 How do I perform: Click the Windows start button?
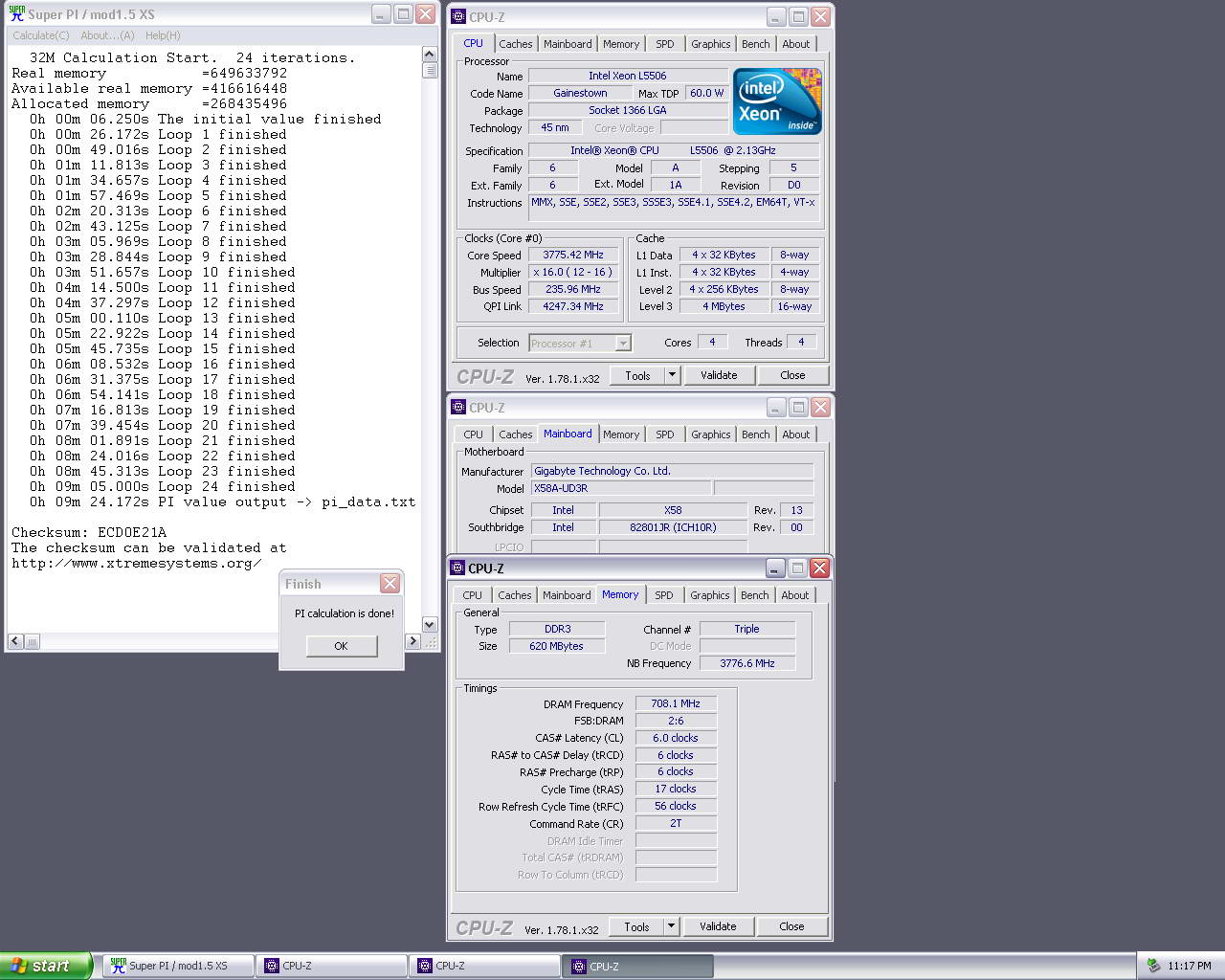[x=45, y=966]
